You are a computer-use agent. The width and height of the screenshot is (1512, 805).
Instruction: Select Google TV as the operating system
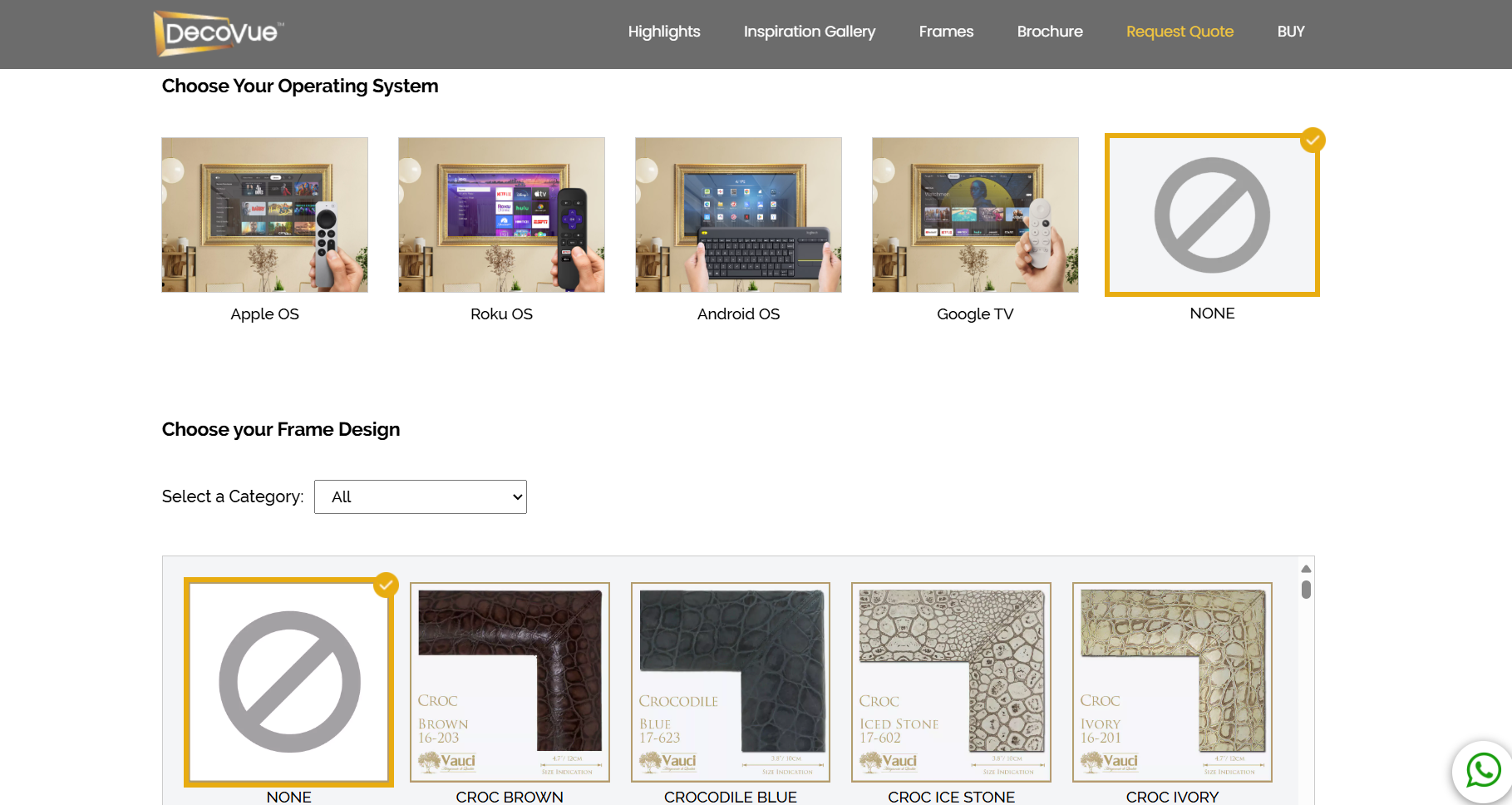tap(975, 215)
